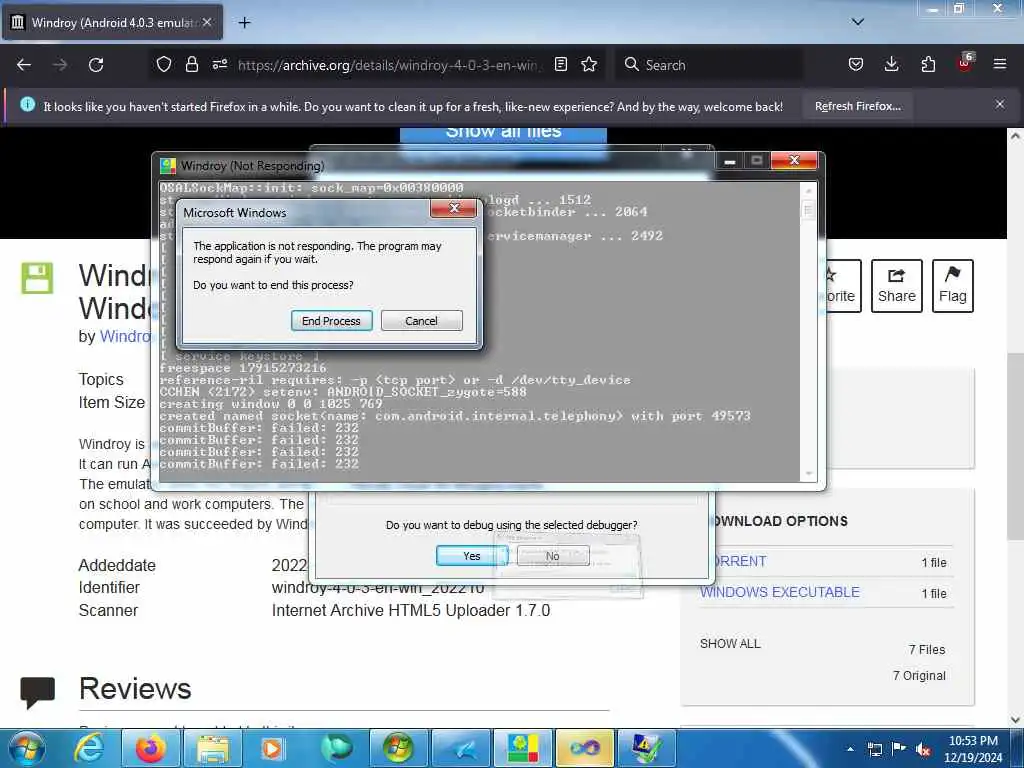Open a new tab with plus button
Screen dimensions: 1024x768
[x=244, y=23]
